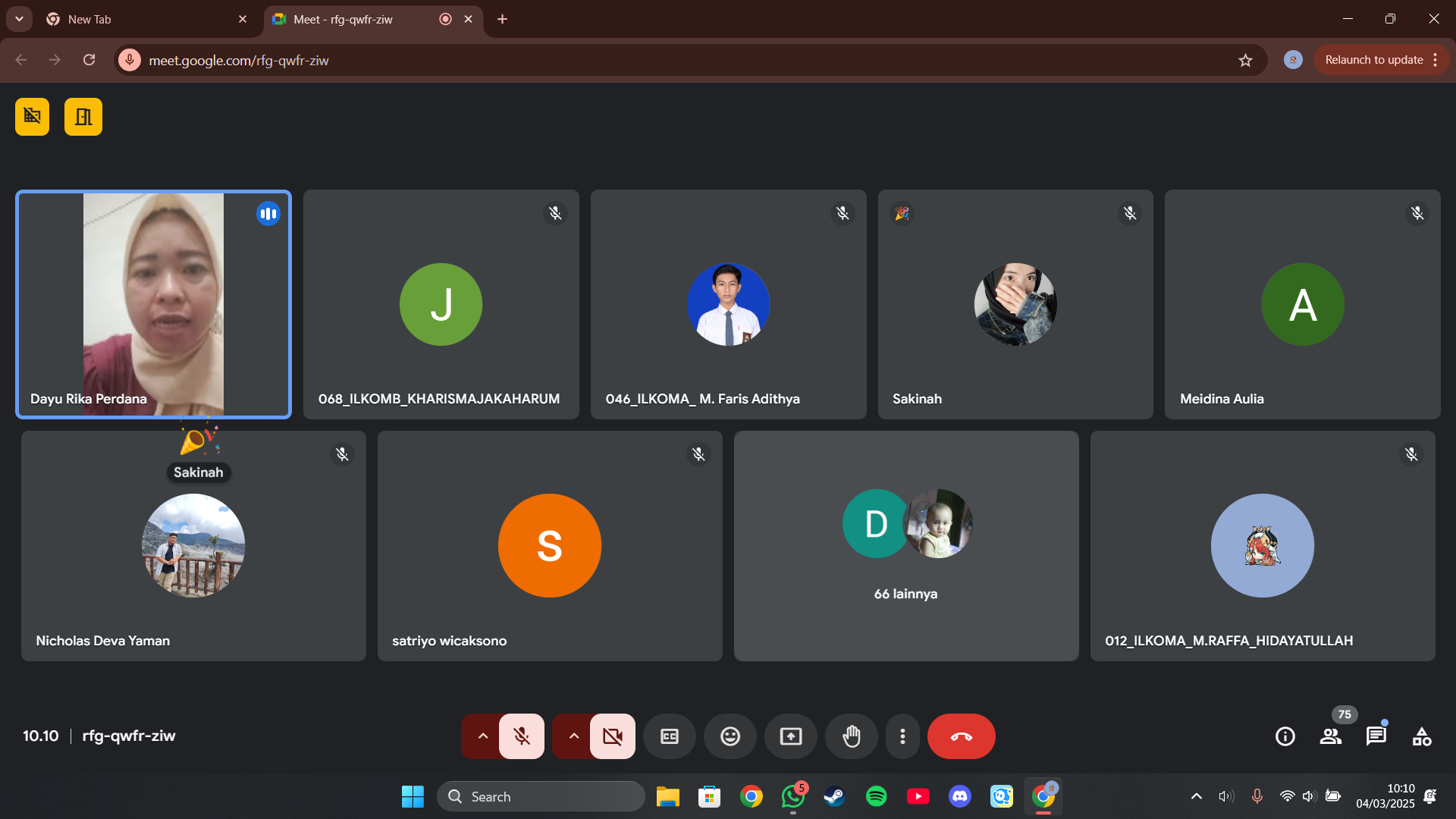Click the yellow camera-off extension icon
This screenshot has width=1456, height=819.
[32, 117]
